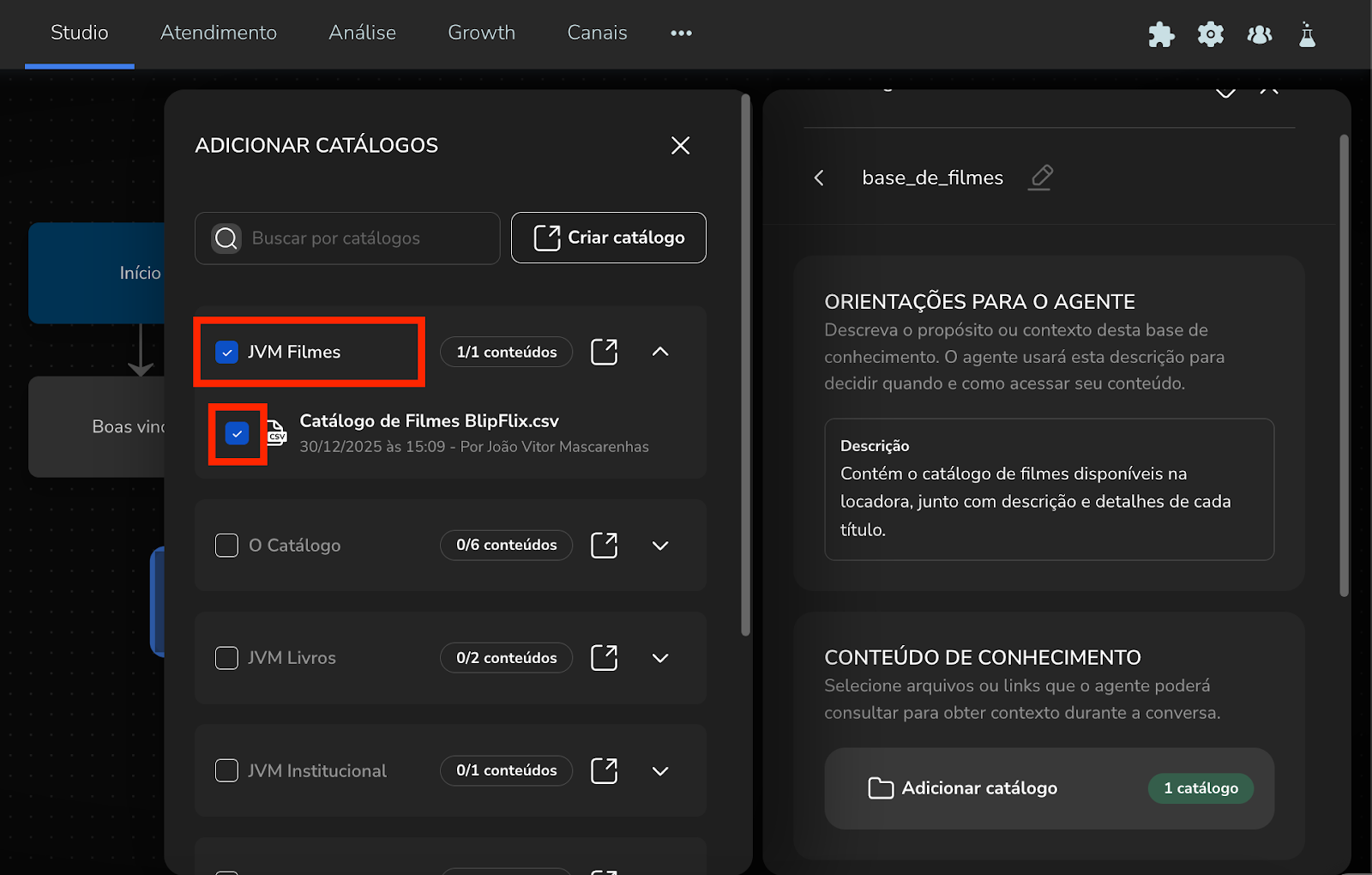Switch to the Atendimento tab
1372x875 pixels.
tap(218, 33)
